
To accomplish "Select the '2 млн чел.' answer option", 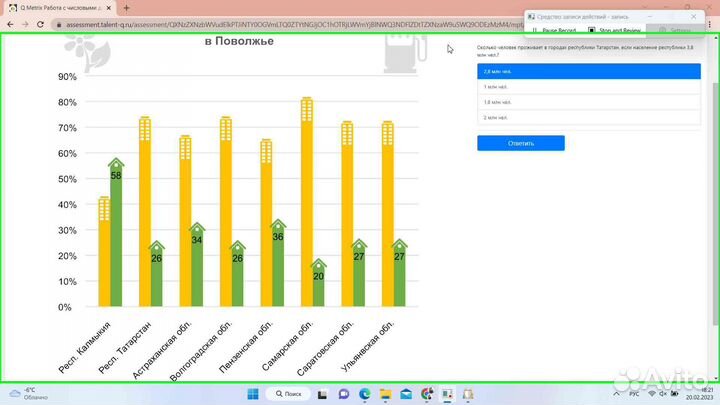I will point(588,117).
